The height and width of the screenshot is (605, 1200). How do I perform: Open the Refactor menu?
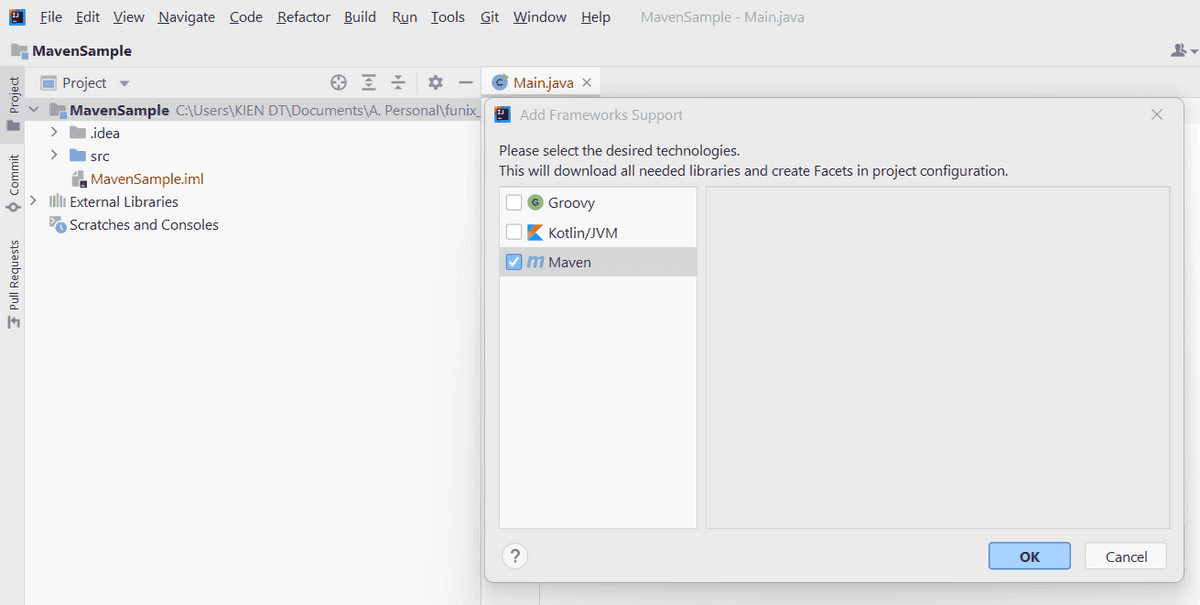pyautogui.click(x=302, y=16)
